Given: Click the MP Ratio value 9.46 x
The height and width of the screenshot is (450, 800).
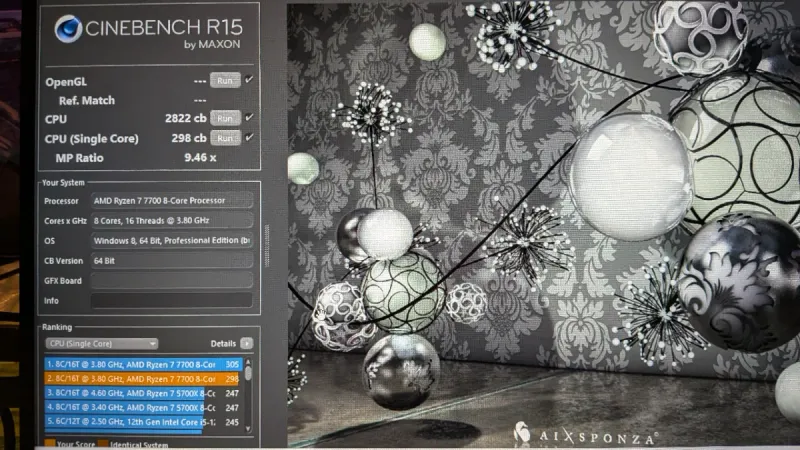Looking at the screenshot, I should pos(200,158).
